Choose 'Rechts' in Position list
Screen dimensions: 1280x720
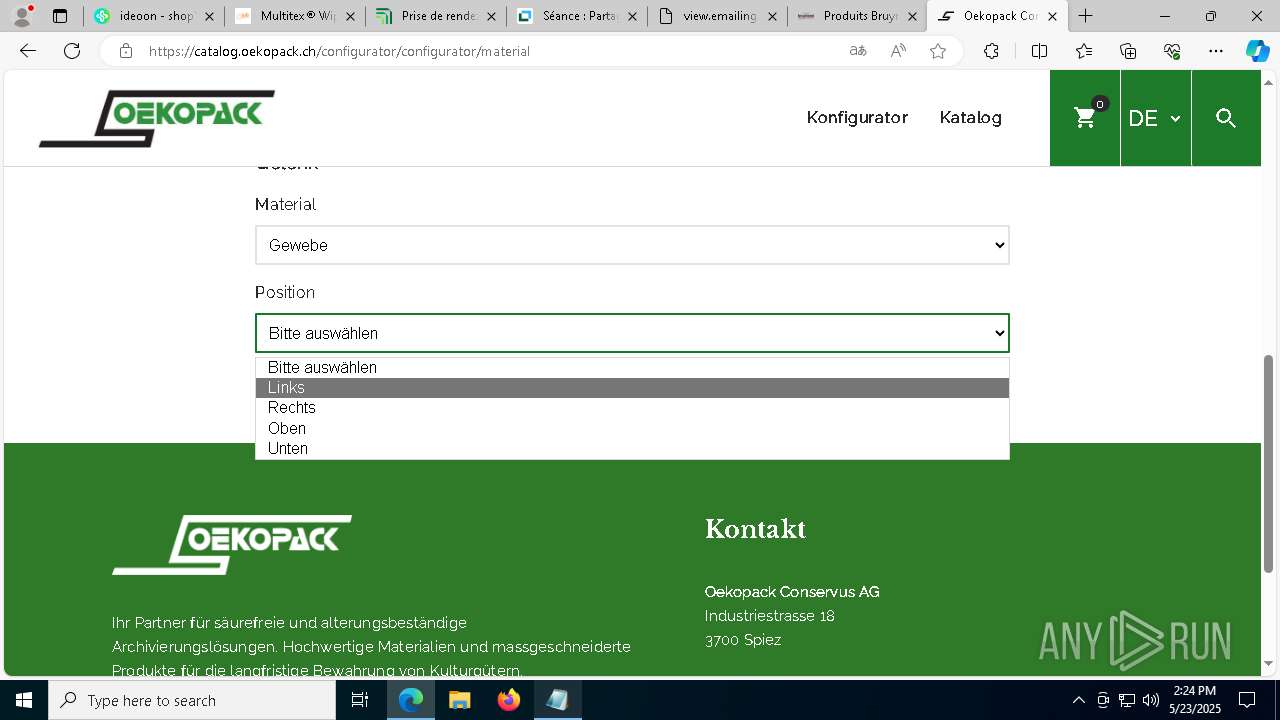[632, 408]
